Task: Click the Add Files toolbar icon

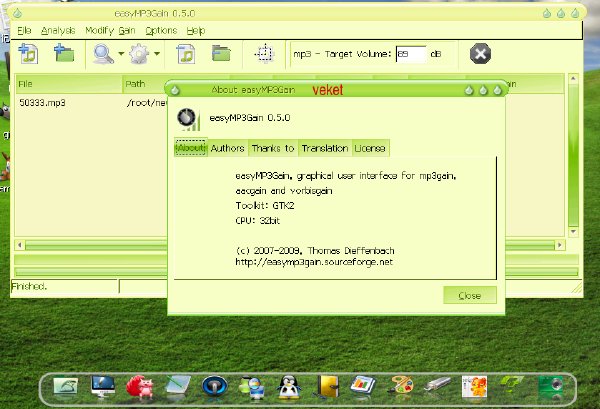Action: [28, 54]
